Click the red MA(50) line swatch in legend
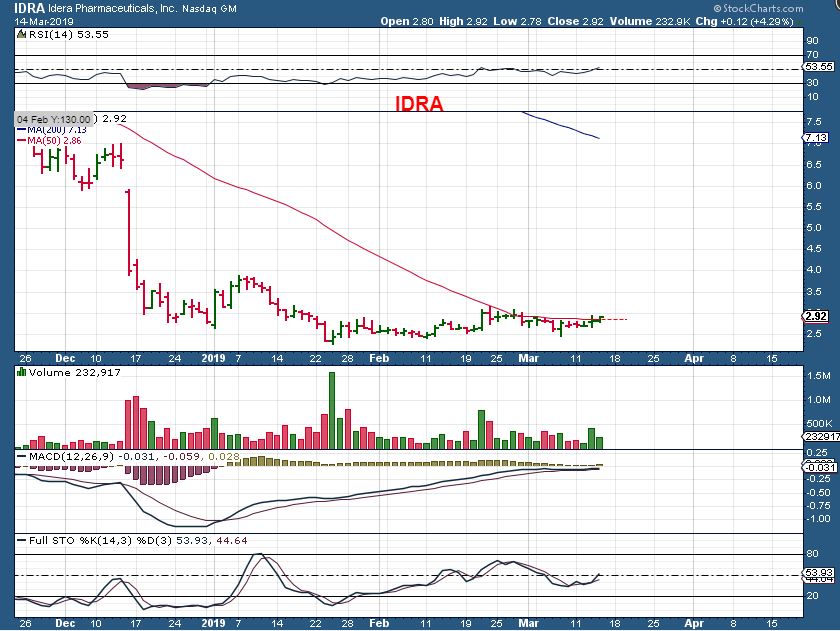Screen dimensions: 840x631 tap(21, 141)
